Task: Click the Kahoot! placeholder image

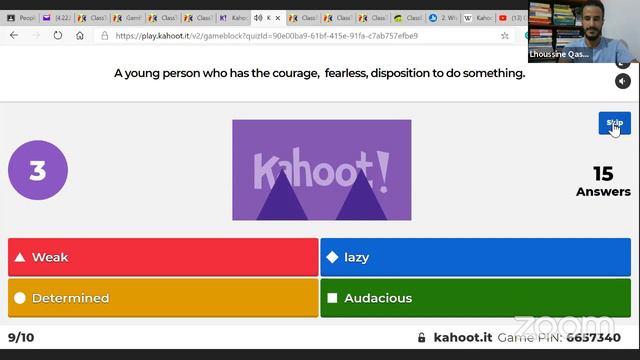Action: coord(322,170)
